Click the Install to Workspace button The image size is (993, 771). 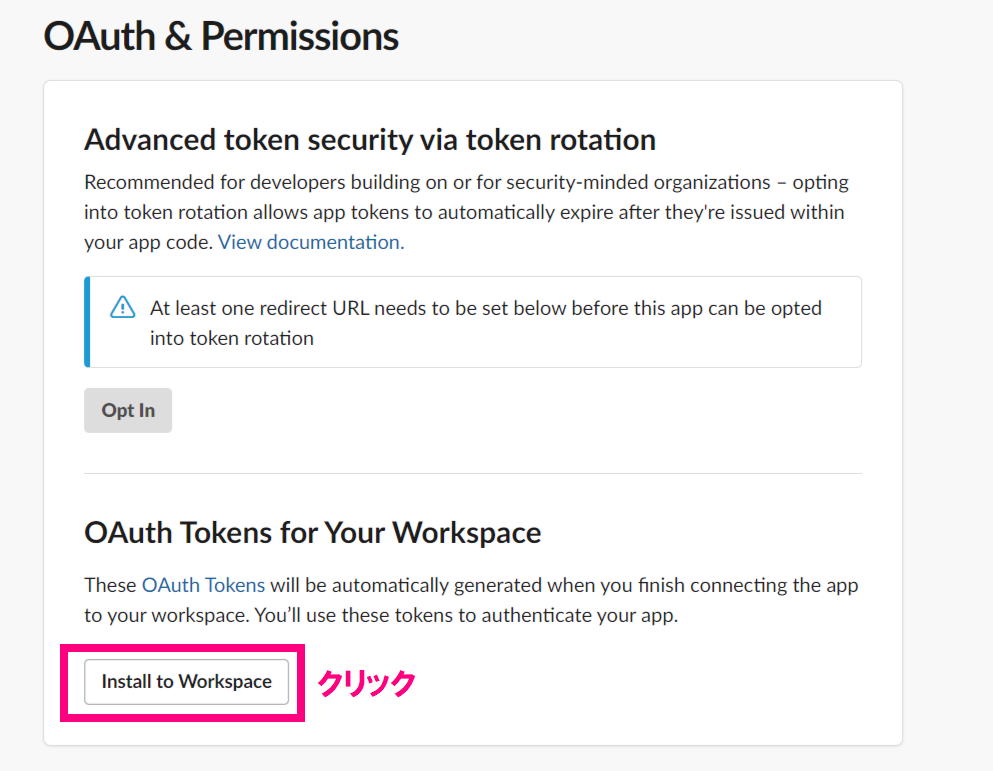(x=186, y=682)
